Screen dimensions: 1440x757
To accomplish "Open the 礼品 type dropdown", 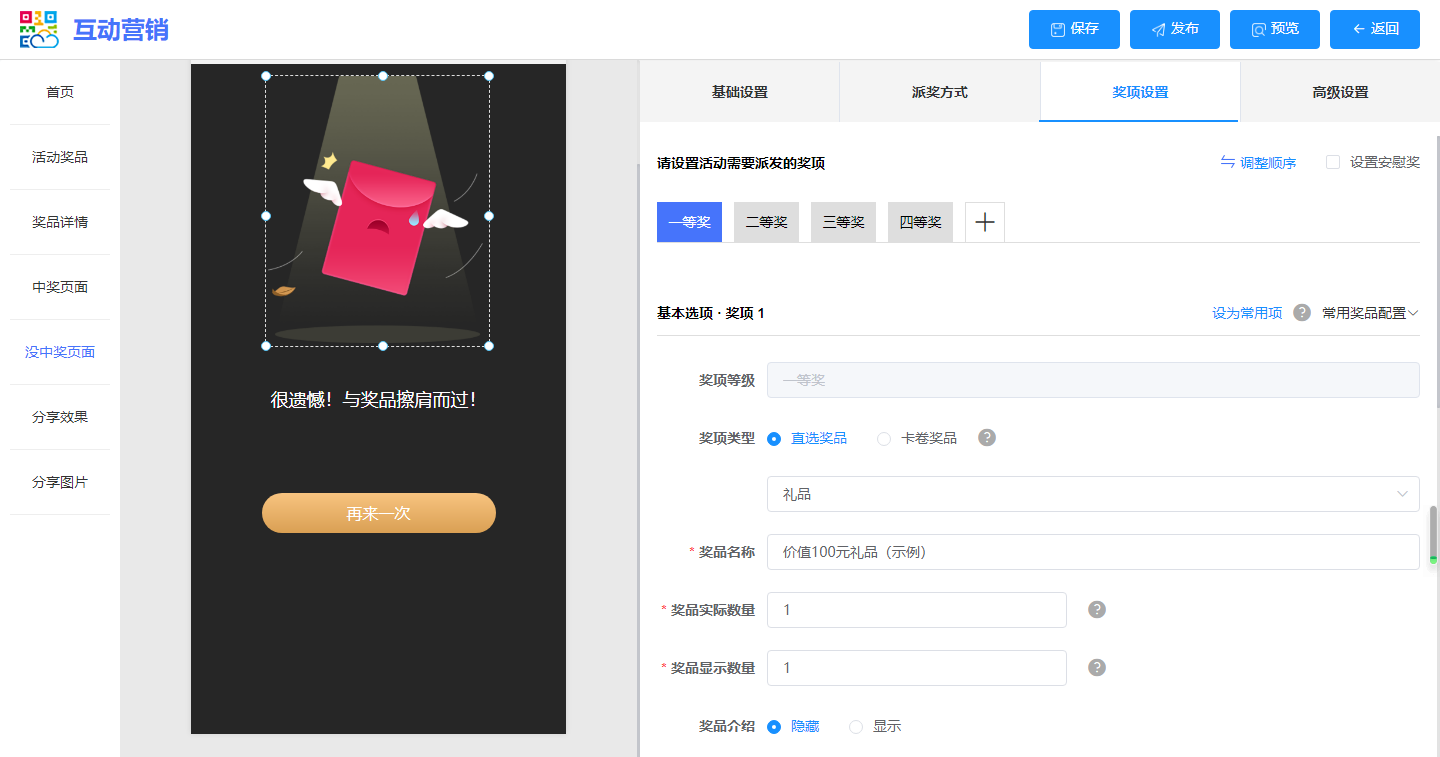I will 1093,494.
